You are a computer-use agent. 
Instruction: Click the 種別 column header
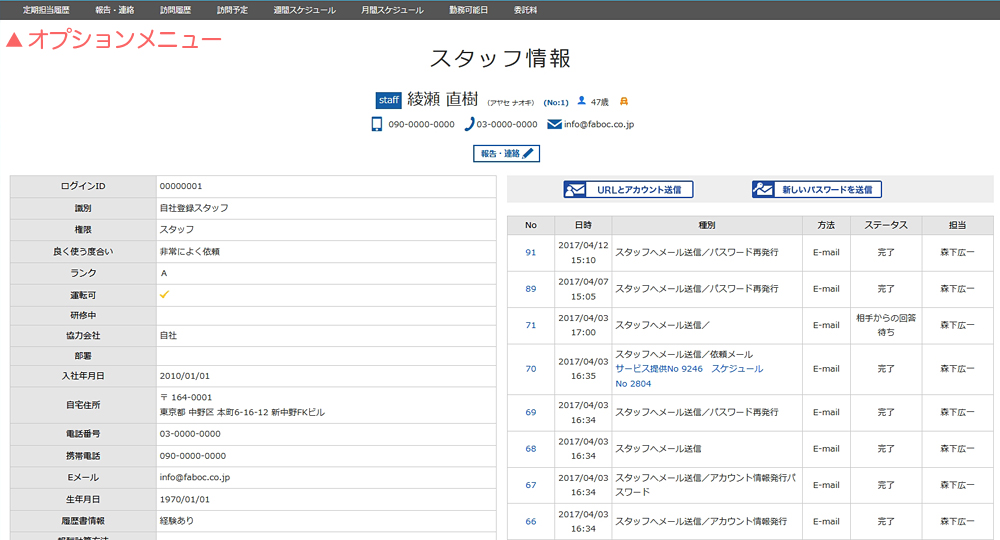[707, 225]
